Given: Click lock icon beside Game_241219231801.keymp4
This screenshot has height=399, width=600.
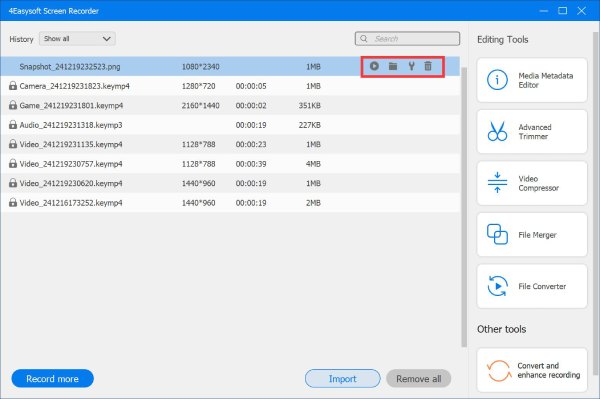Looking at the screenshot, I should 13,105.
